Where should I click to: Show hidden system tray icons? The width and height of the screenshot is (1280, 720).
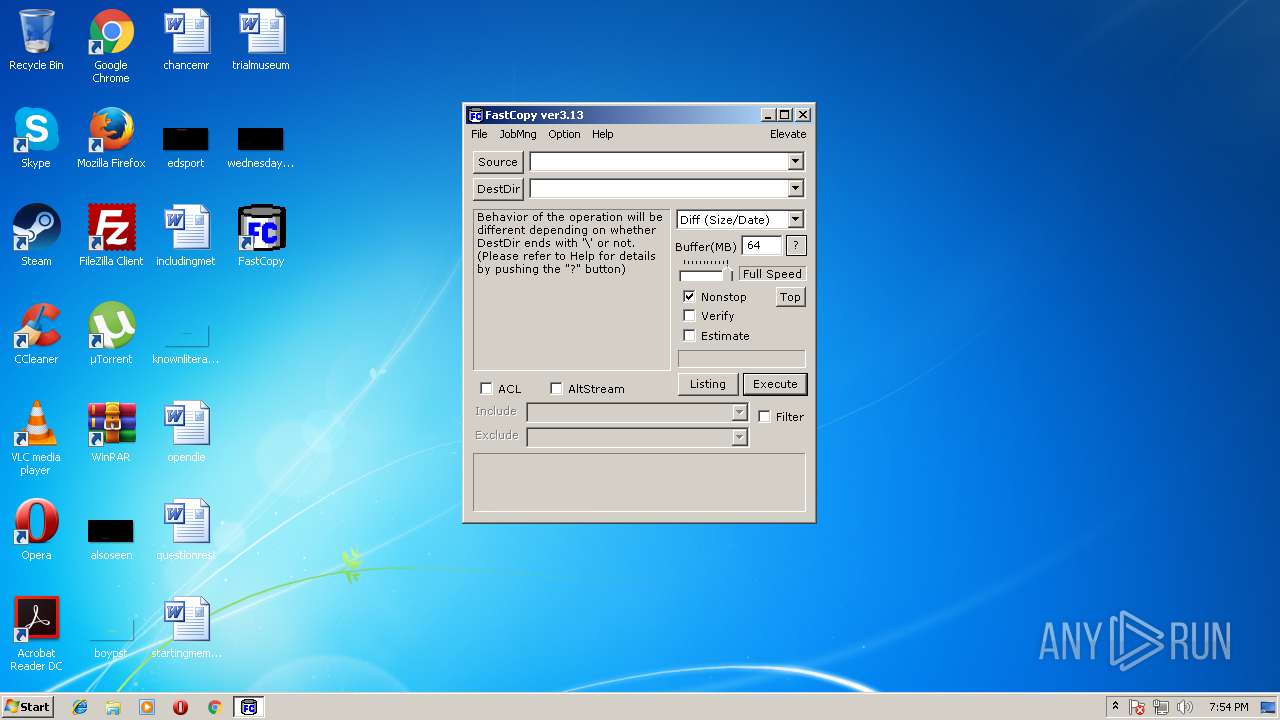tap(1115, 707)
